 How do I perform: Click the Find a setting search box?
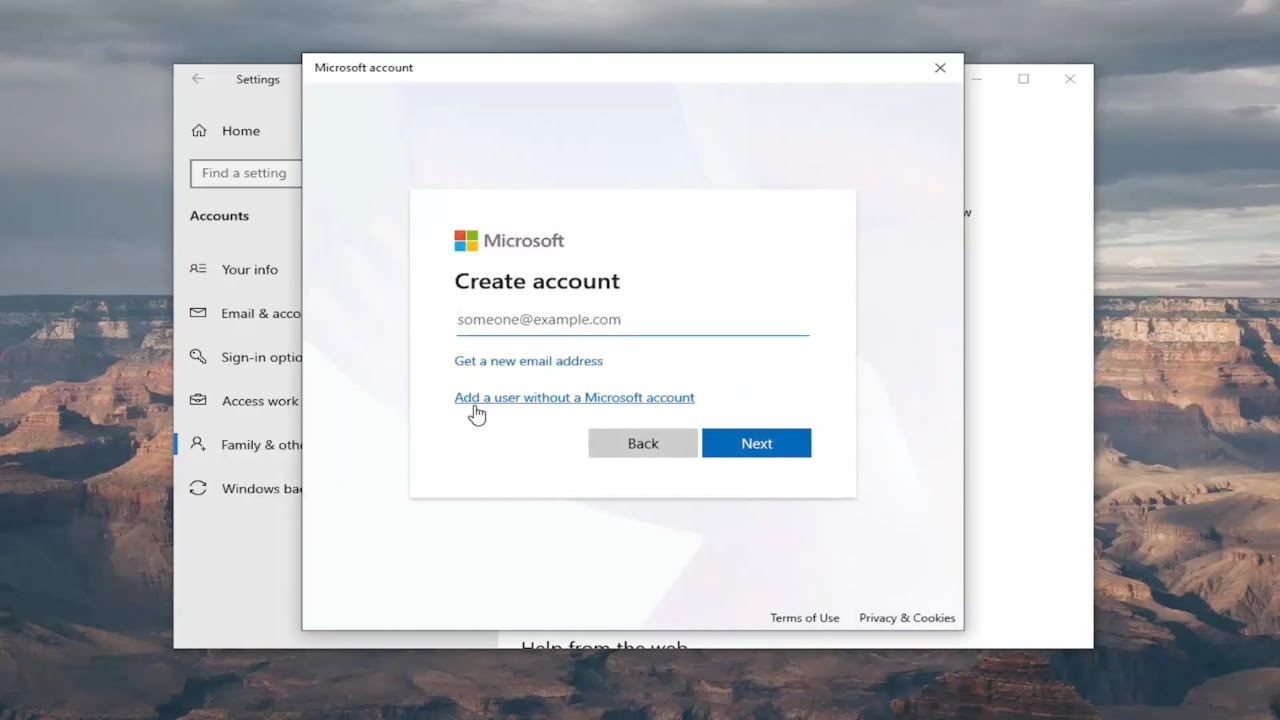click(x=245, y=173)
